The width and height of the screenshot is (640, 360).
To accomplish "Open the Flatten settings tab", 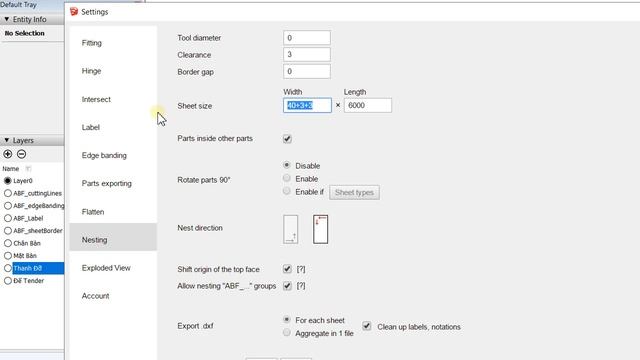I will (113, 212).
